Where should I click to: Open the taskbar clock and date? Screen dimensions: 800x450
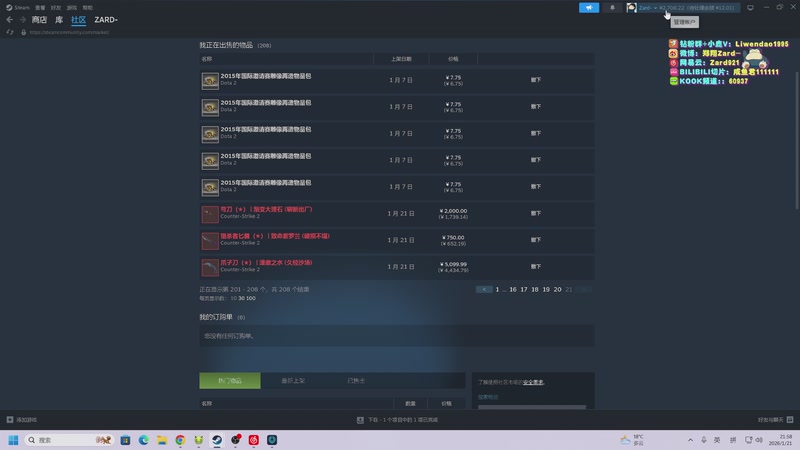coord(781,440)
